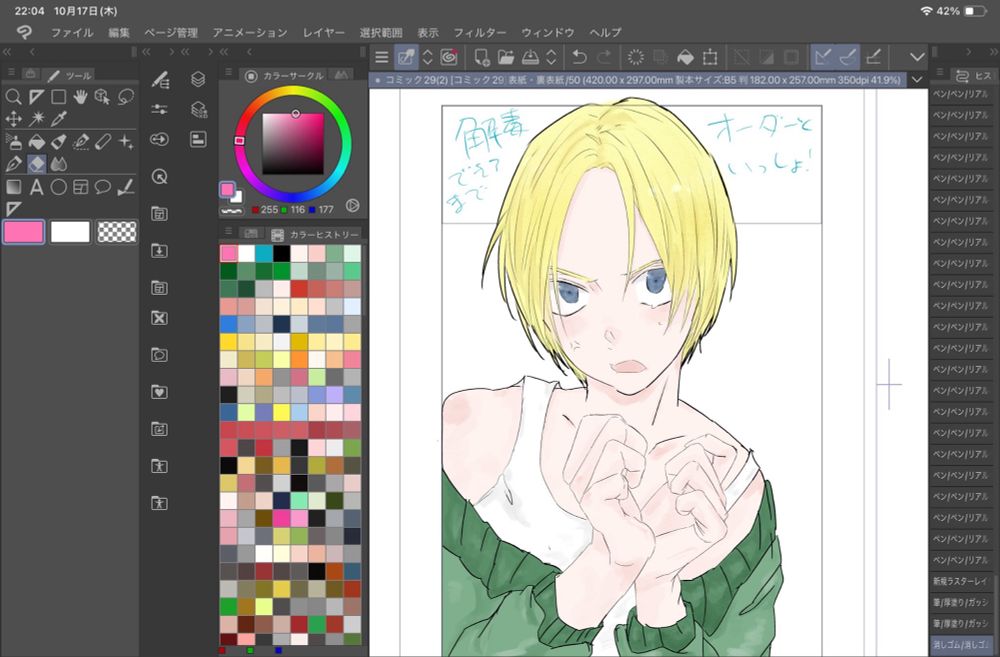Select the コミック29(2) canvas tab
This screenshot has width=1000, height=657.
pyautogui.click(x=638, y=80)
